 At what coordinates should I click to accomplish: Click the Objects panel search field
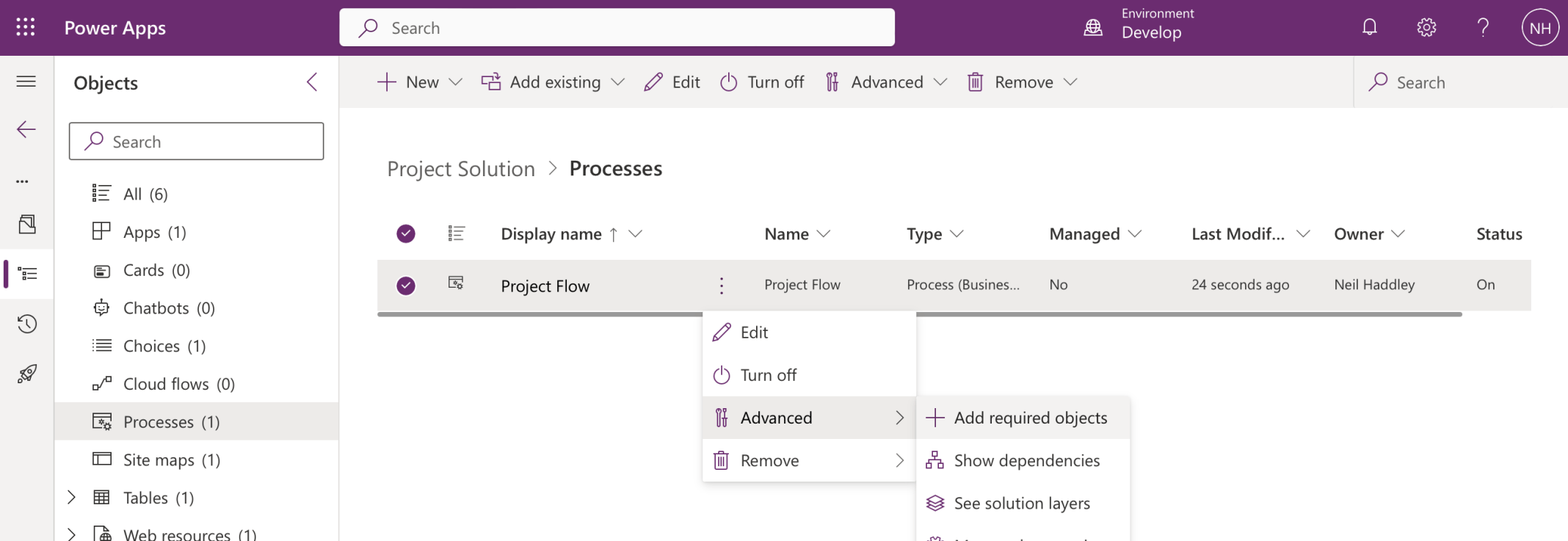pos(197,142)
